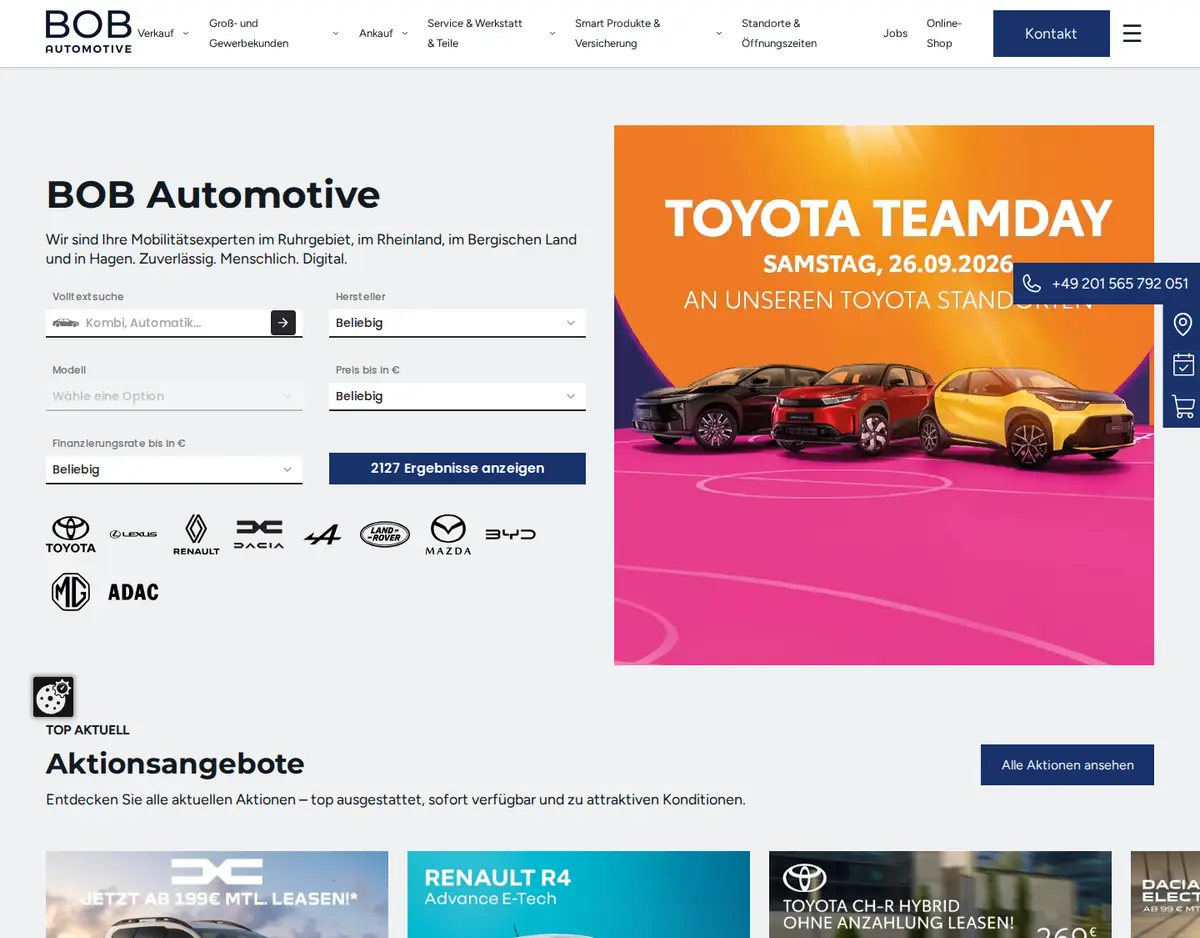Select the Dacia brand logo
Viewport: 1200px width, 938px height.
[x=259, y=535]
